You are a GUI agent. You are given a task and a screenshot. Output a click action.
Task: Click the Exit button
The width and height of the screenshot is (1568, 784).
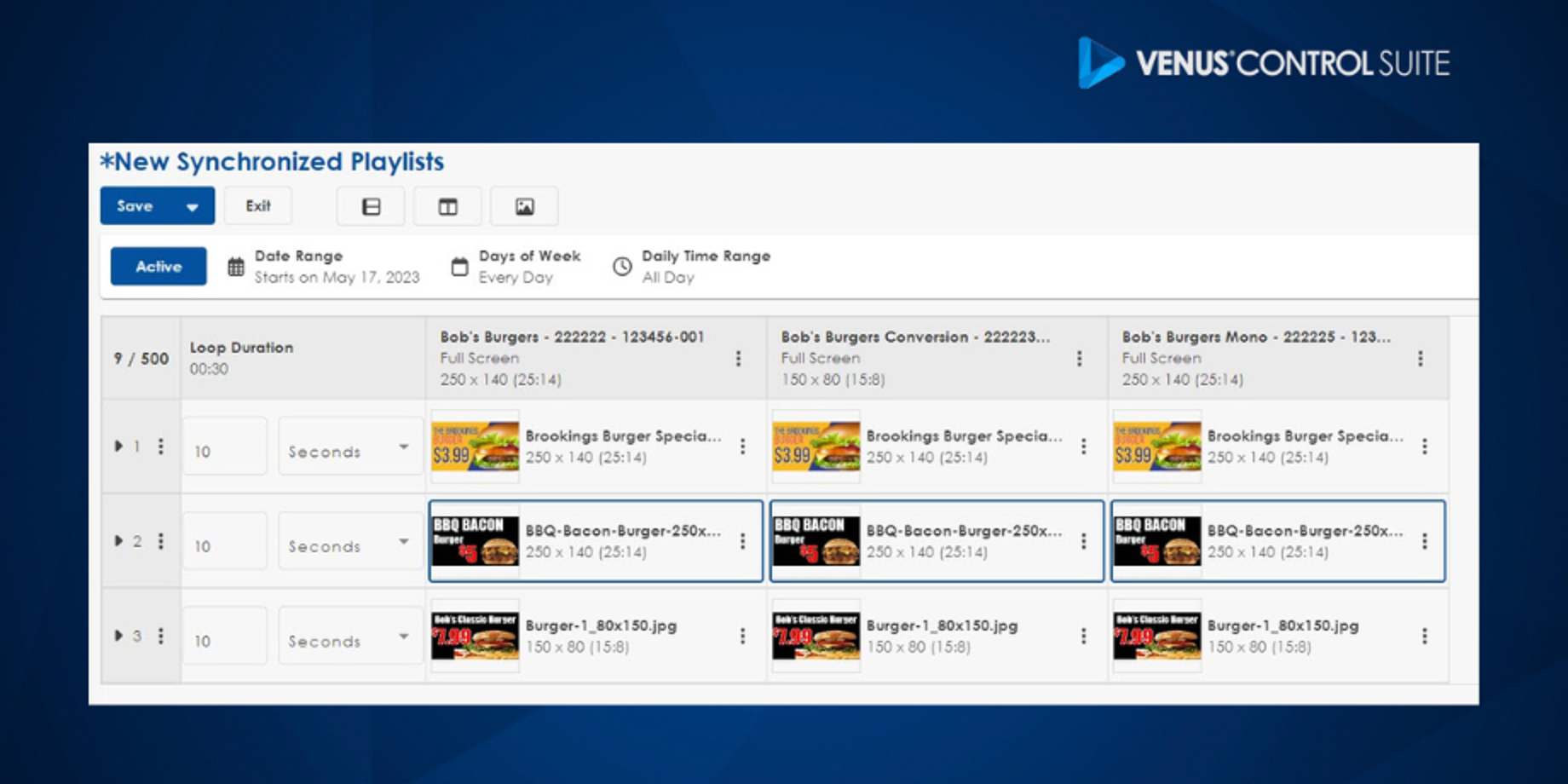pyautogui.click(x=258, y=206)
